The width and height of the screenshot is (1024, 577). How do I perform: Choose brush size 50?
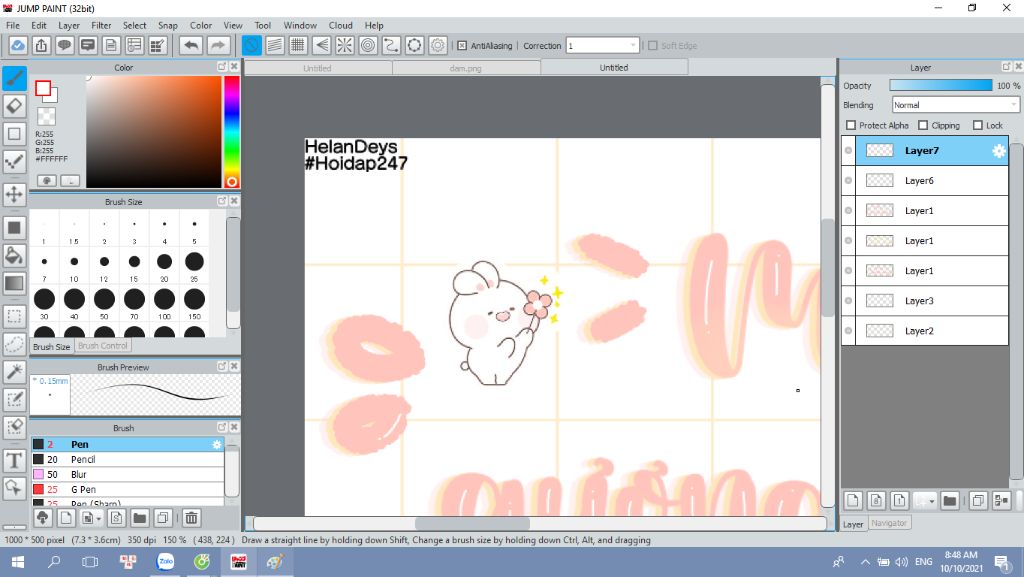pyautogui.click(x=104, y=303)
